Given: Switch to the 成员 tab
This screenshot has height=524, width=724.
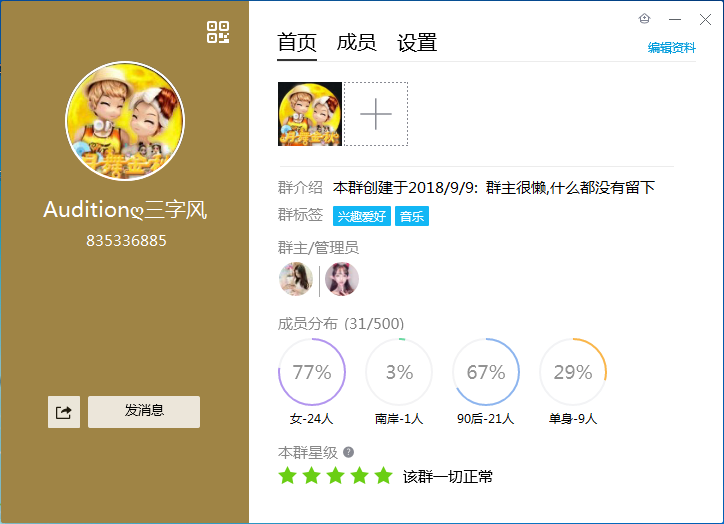Looking at the screenshot, I should point(356,43).
